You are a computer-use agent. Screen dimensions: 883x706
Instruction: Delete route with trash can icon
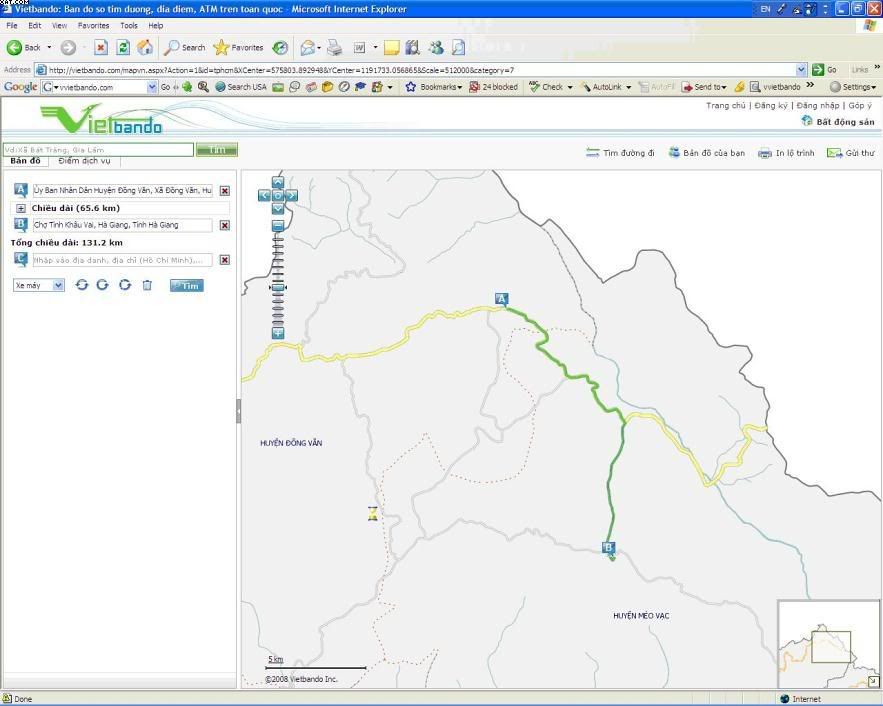pos(147,285)
